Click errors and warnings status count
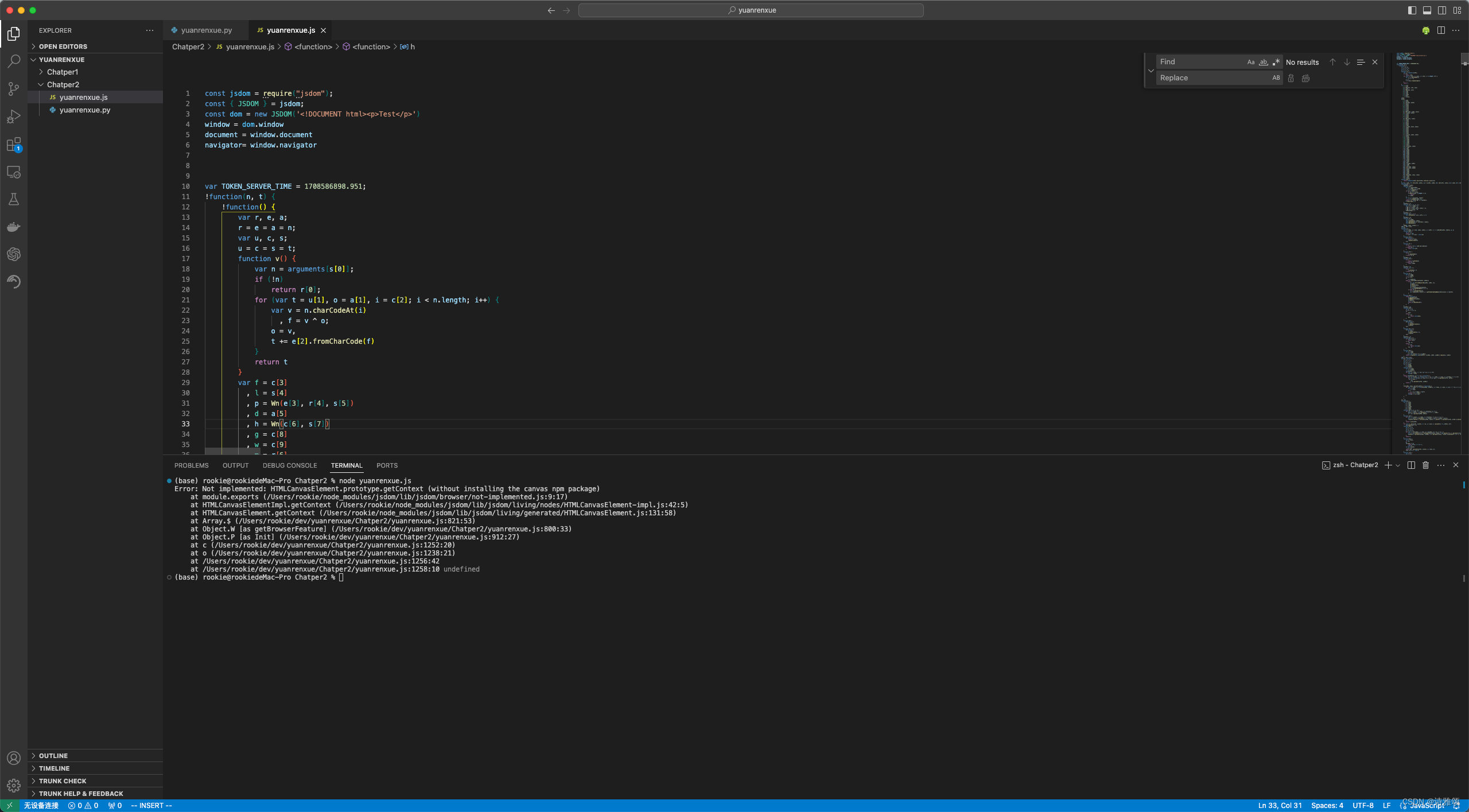1469x812 pixels. [83, 806]
